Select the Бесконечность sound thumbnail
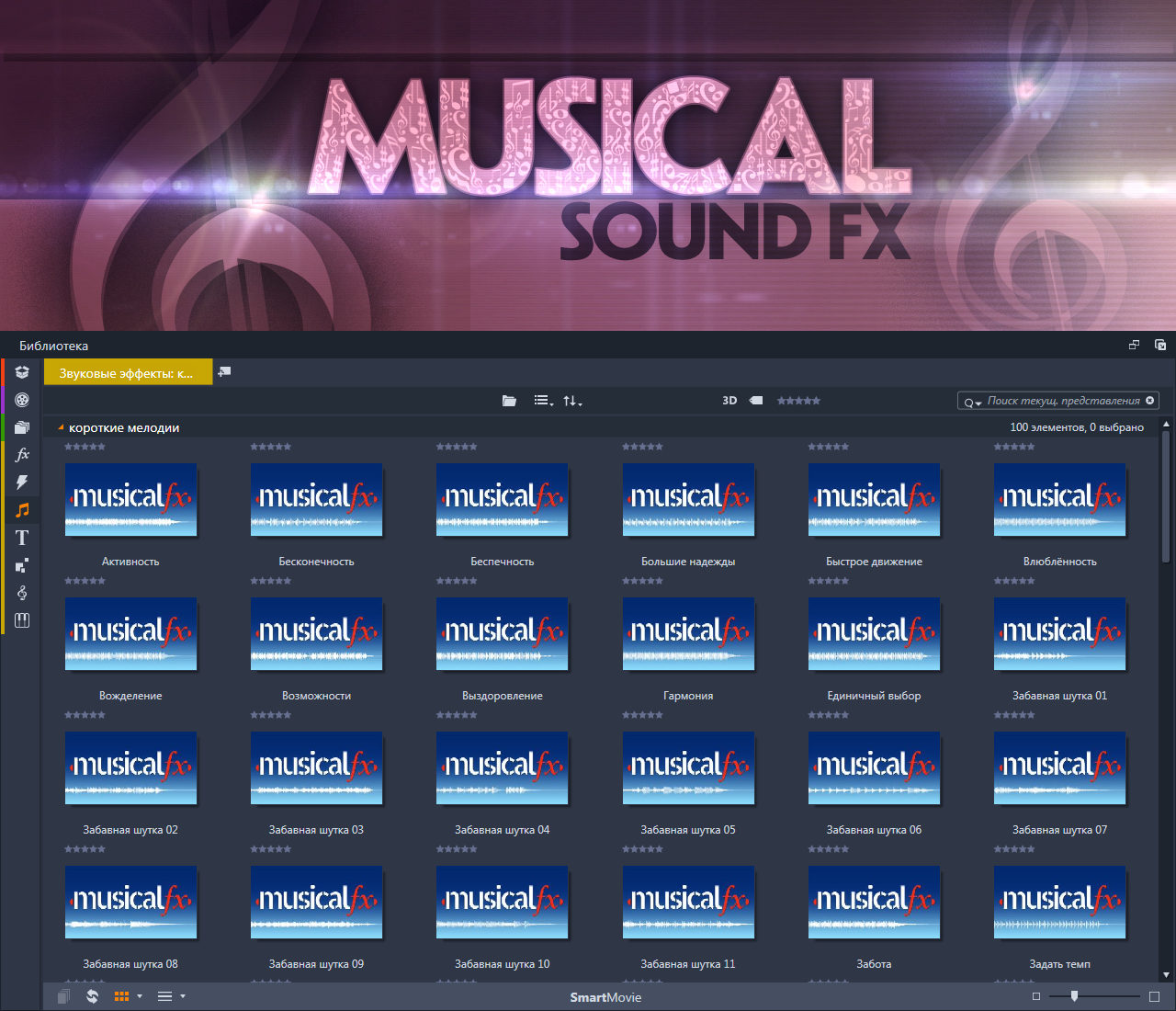This screenshot has width=1176, height=1011. click(x=316, y=499)
